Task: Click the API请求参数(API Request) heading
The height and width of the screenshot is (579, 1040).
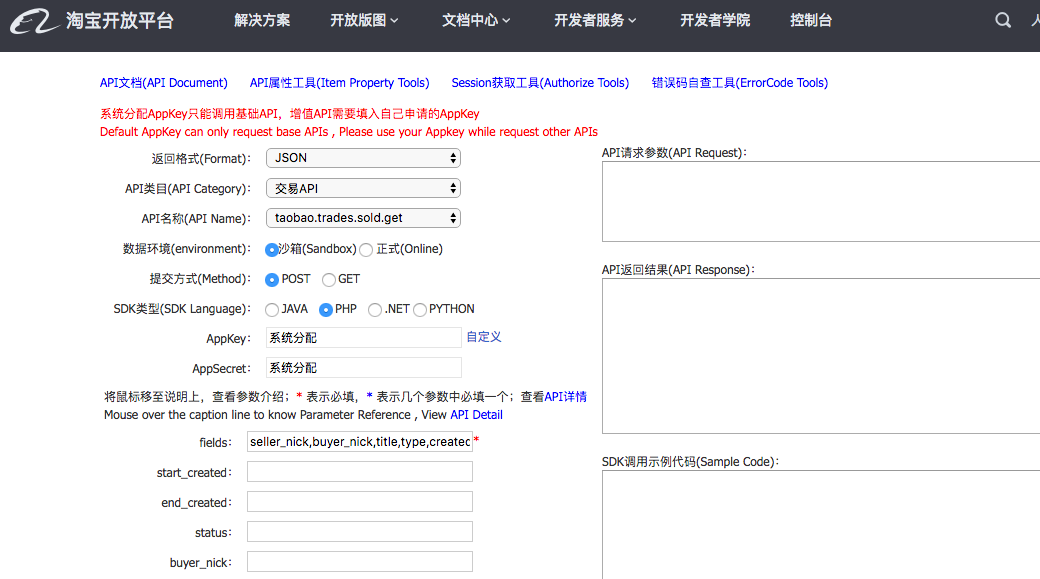Action: (x=674, y=153)
